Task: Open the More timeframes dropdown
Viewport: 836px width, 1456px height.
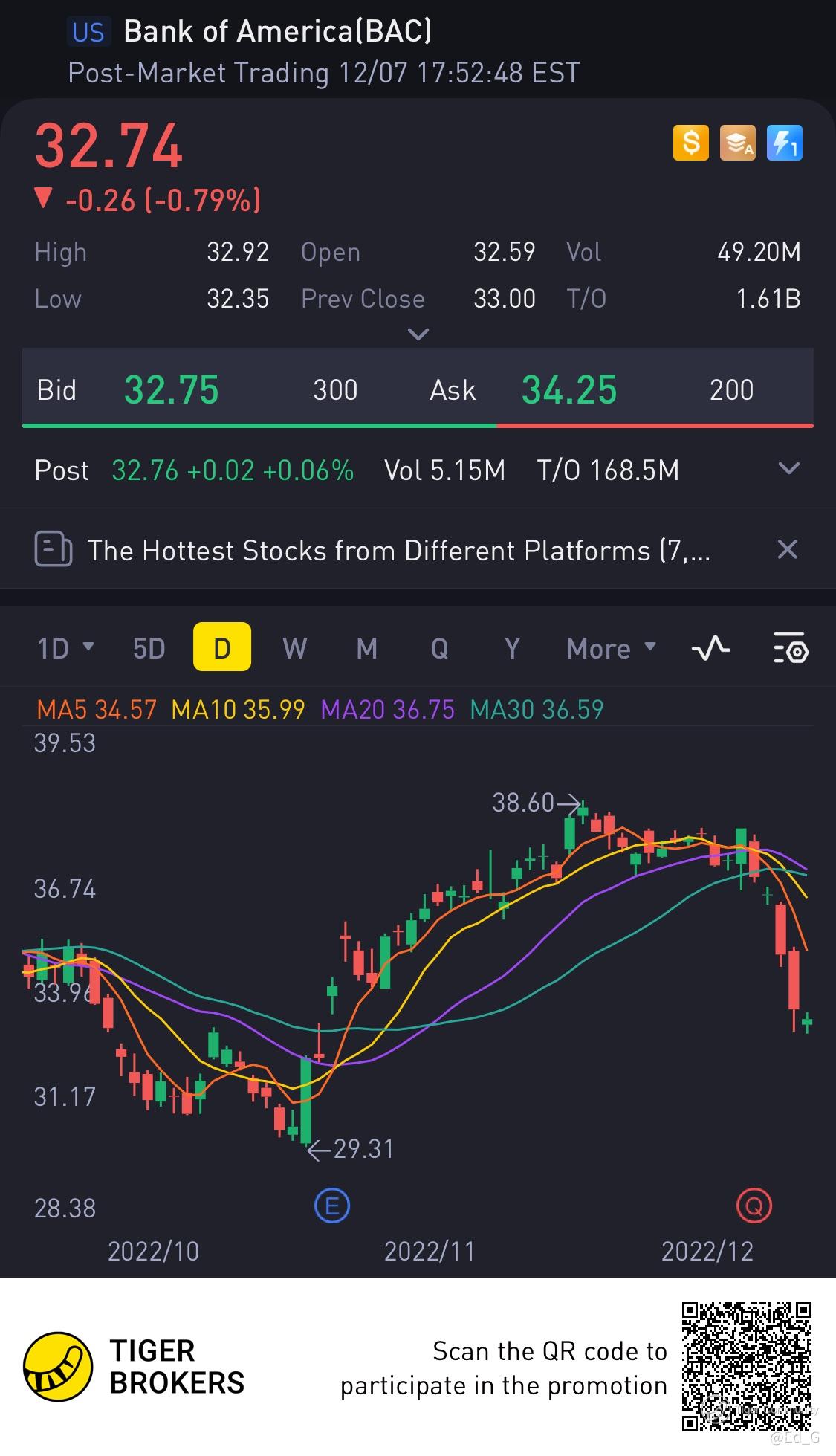Action: (612, 648)
